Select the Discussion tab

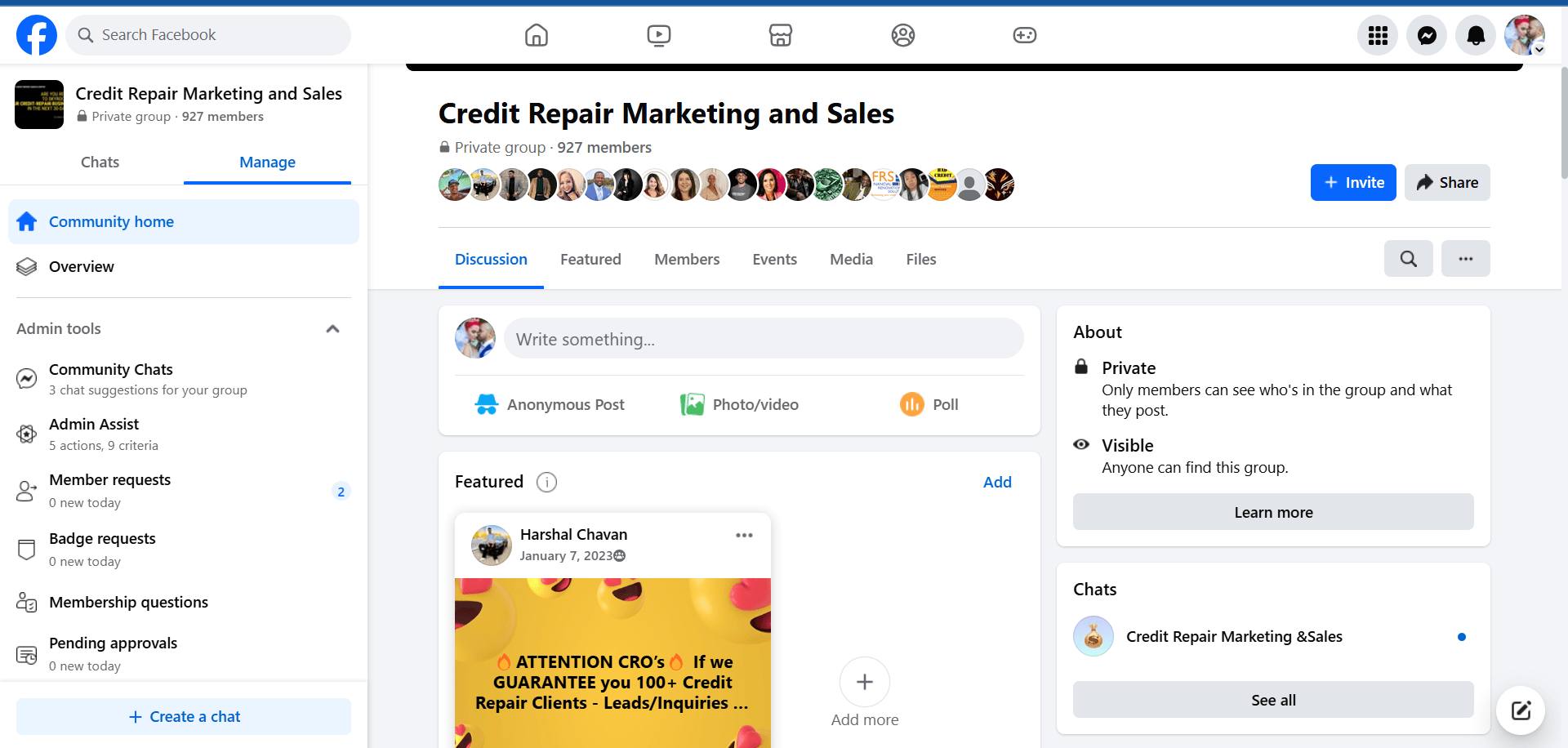coord(491,260)
